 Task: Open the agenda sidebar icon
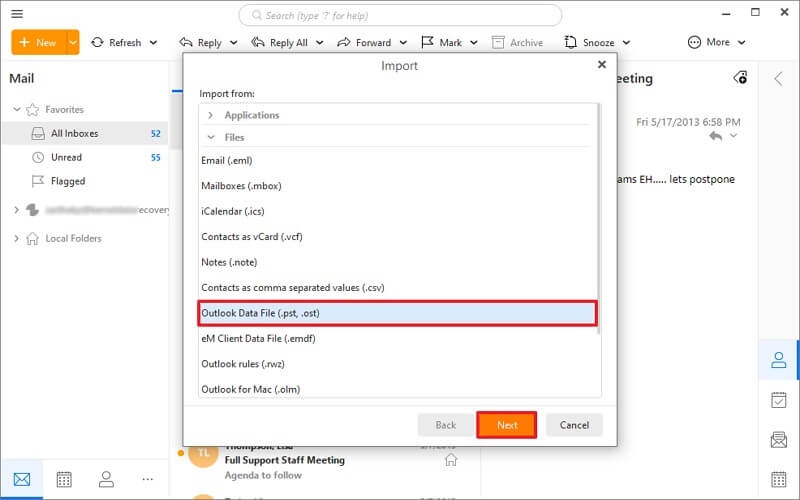[779, 401]
